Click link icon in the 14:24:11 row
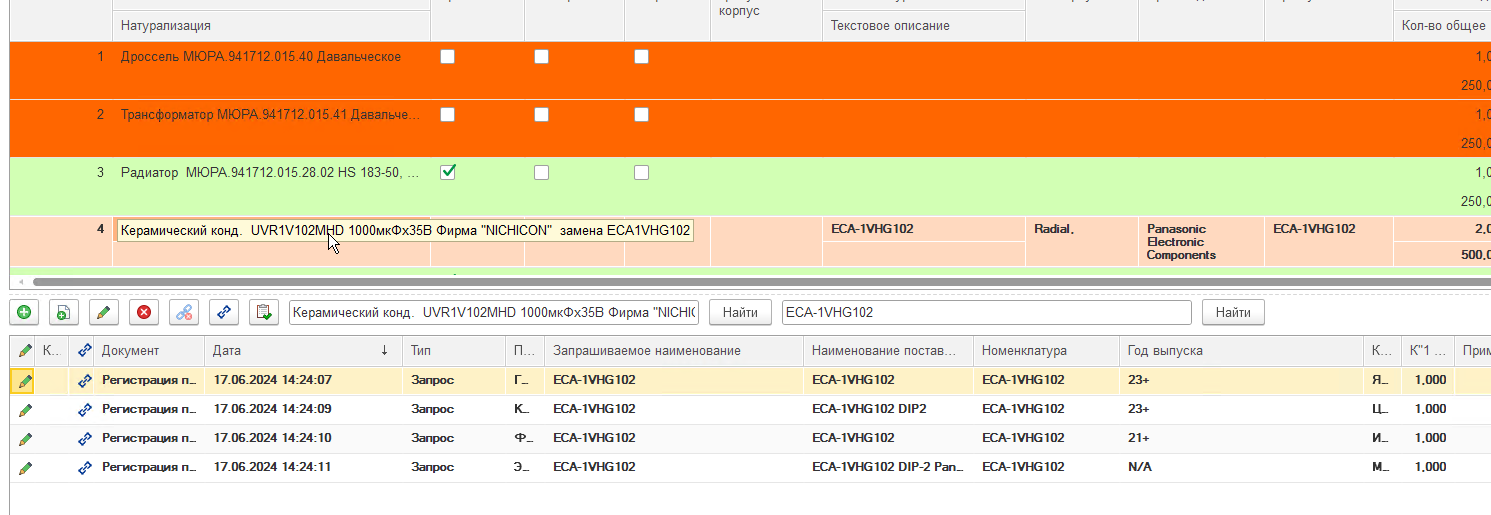The image size is (1491, 515). pyautogui.click(x=85, y=467)
